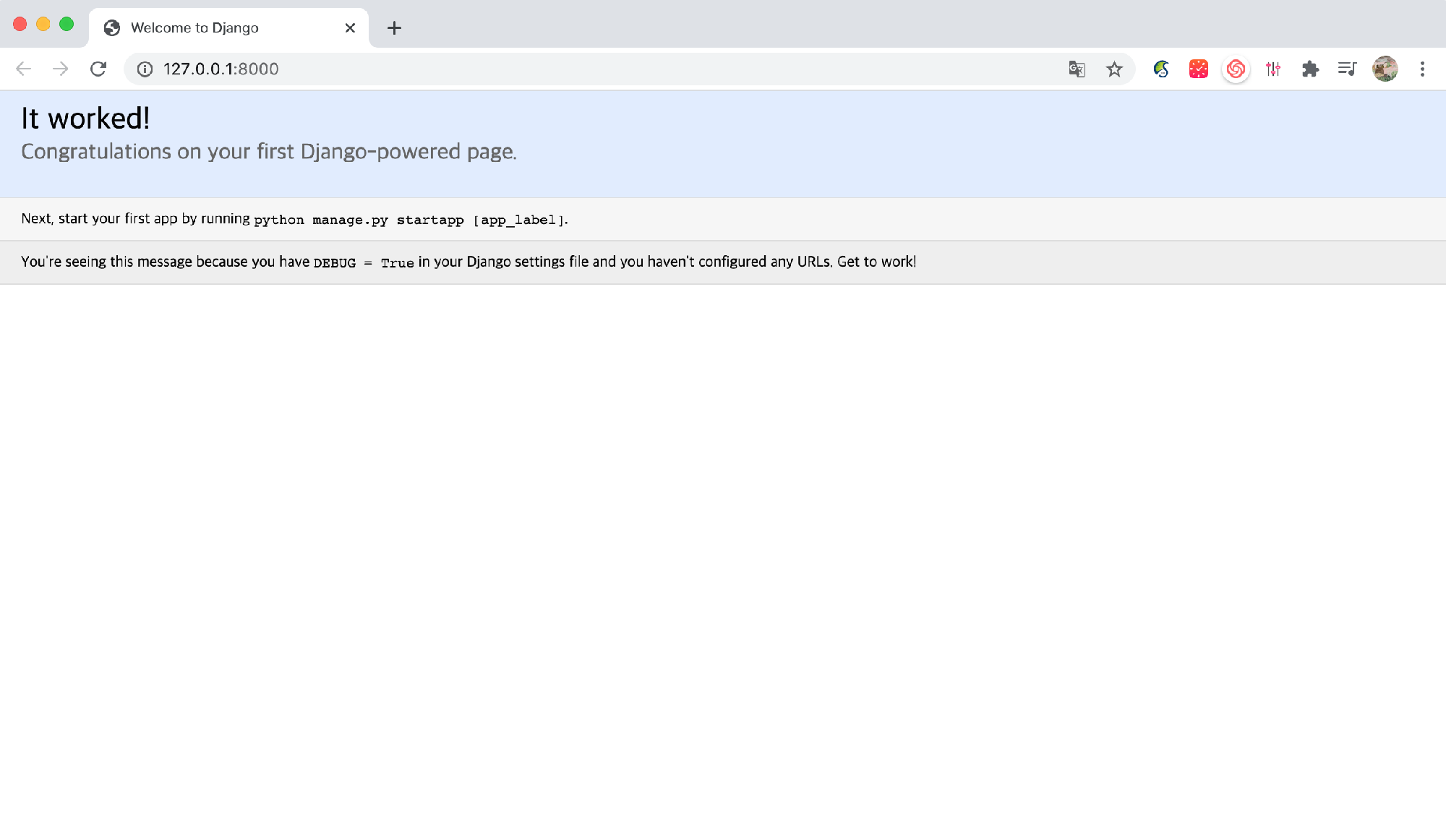Click the forward navigation arrow
The height and width of the screenshot is (840, 1446).
61,69
